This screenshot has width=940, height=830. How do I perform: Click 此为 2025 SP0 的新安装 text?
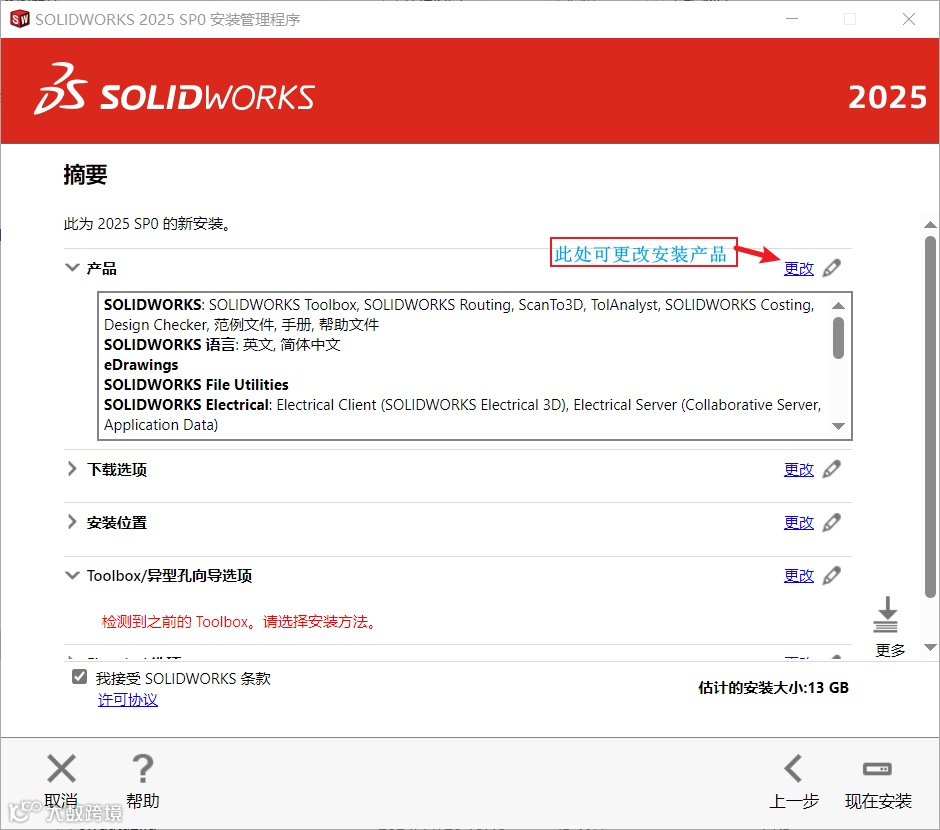pyautogui.click(x=147, y=224)
